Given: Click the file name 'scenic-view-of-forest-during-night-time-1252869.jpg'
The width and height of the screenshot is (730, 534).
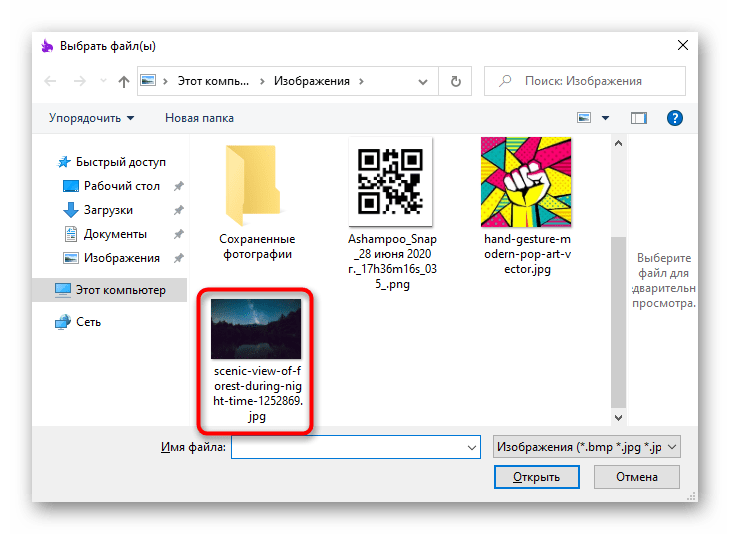Looking at the screenshot, I should (x=257, y=393).
